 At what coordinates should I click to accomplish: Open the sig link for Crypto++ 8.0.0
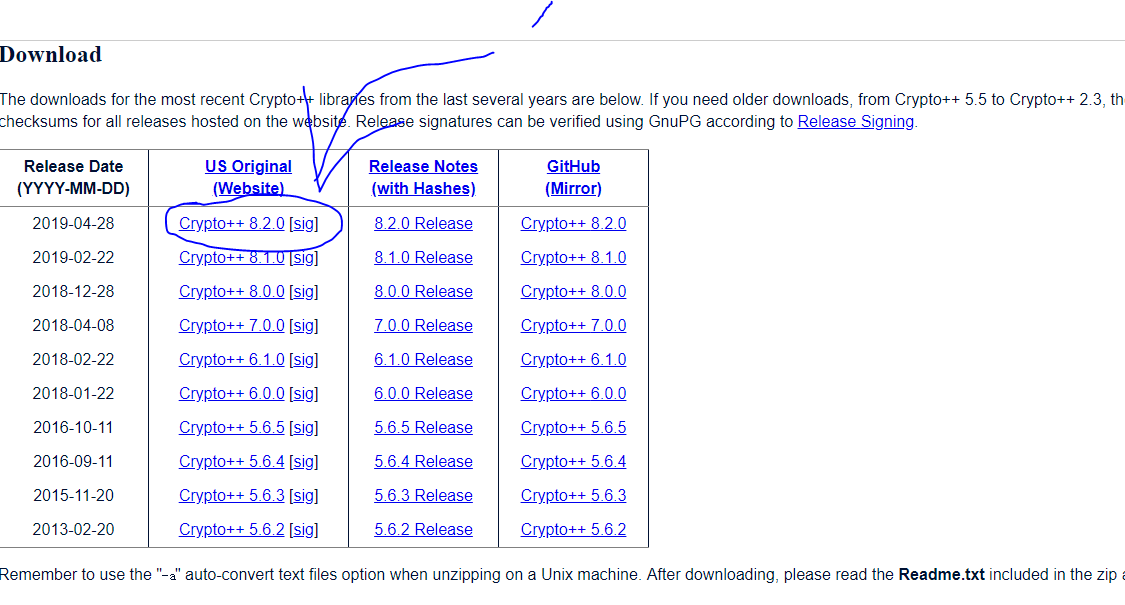point(303,291)
